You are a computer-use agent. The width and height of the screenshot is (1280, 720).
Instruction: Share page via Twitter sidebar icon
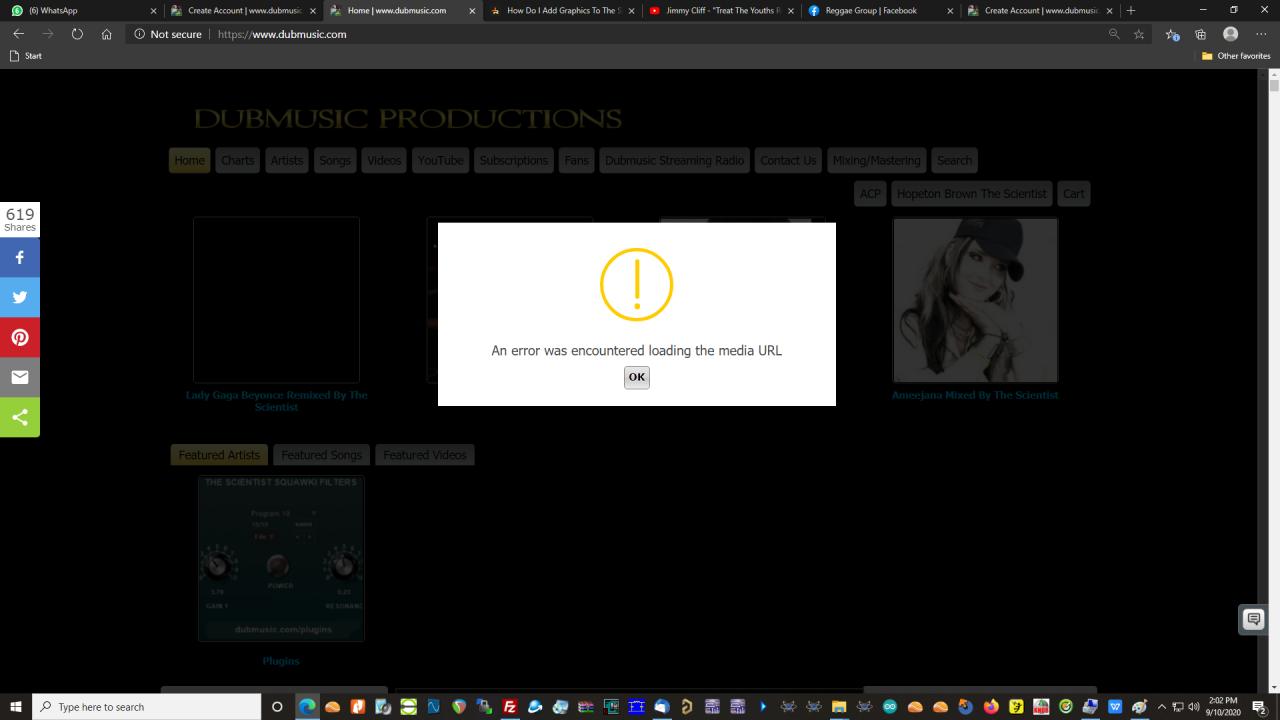tap(20, 297)
